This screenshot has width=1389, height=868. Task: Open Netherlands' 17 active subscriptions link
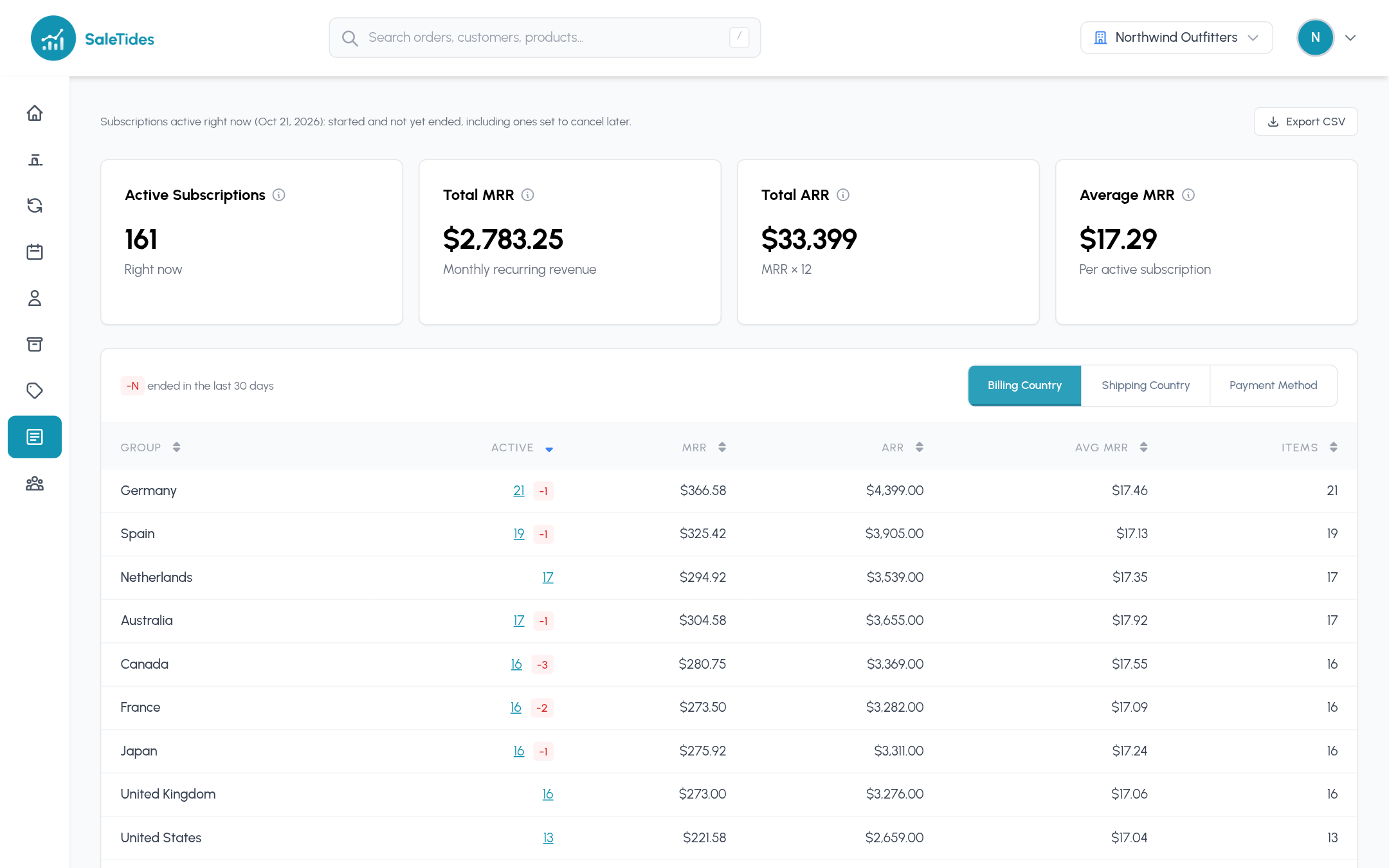point(548,577)
